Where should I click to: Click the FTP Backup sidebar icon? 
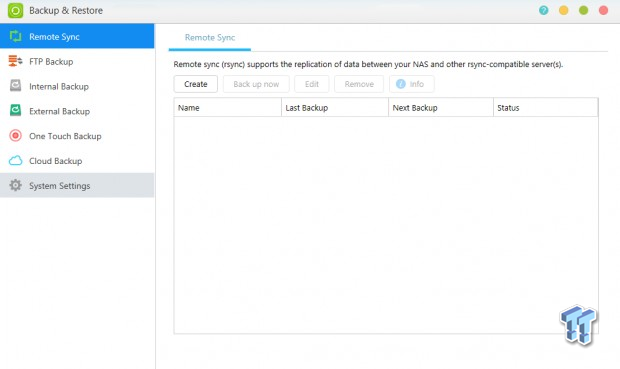click(x=15, y=61)
